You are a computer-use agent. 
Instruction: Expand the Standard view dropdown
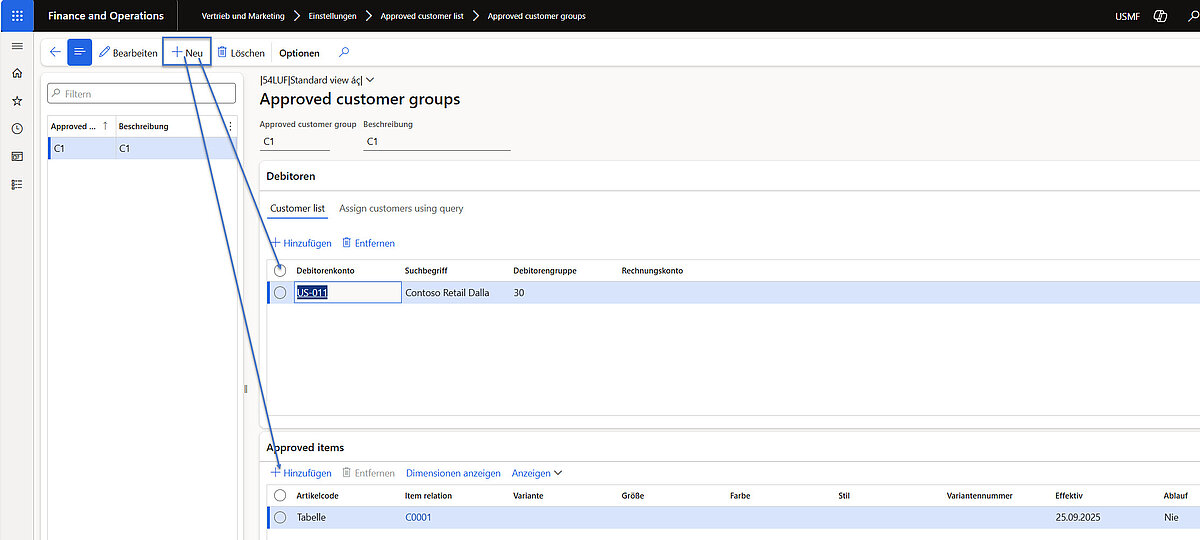point(370,80)
